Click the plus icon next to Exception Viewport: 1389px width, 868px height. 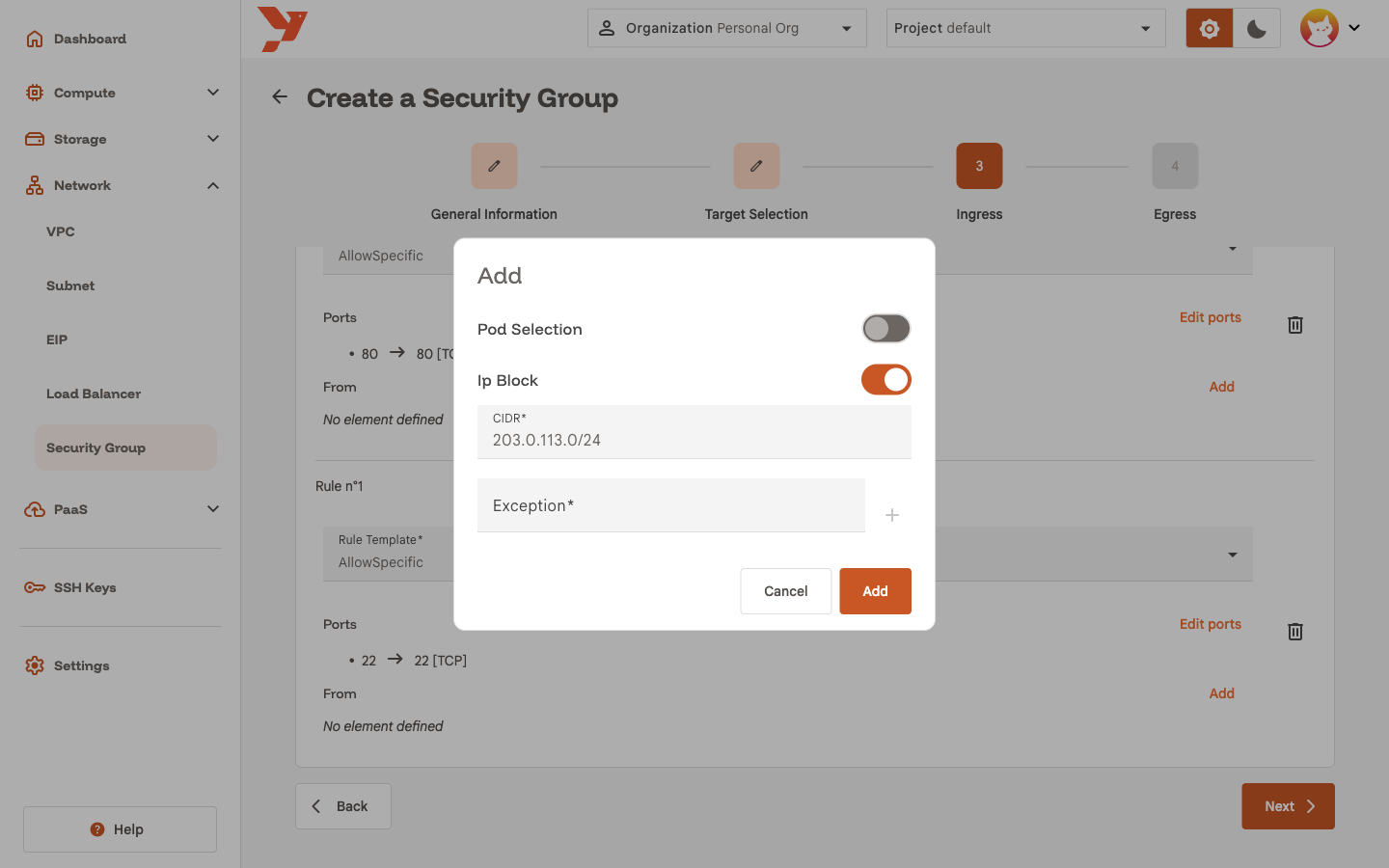(x=892, y=515)
